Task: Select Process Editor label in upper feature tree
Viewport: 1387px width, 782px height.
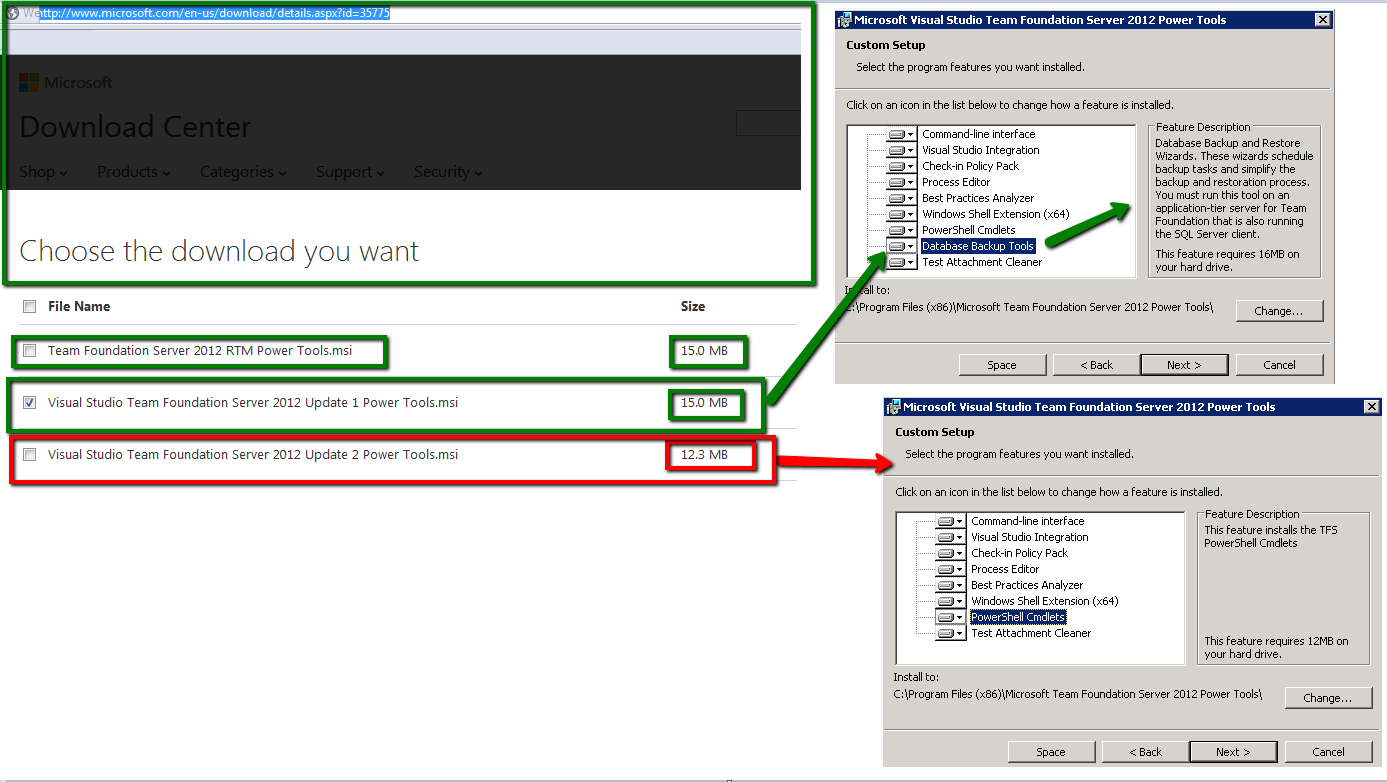Action: 956,182
